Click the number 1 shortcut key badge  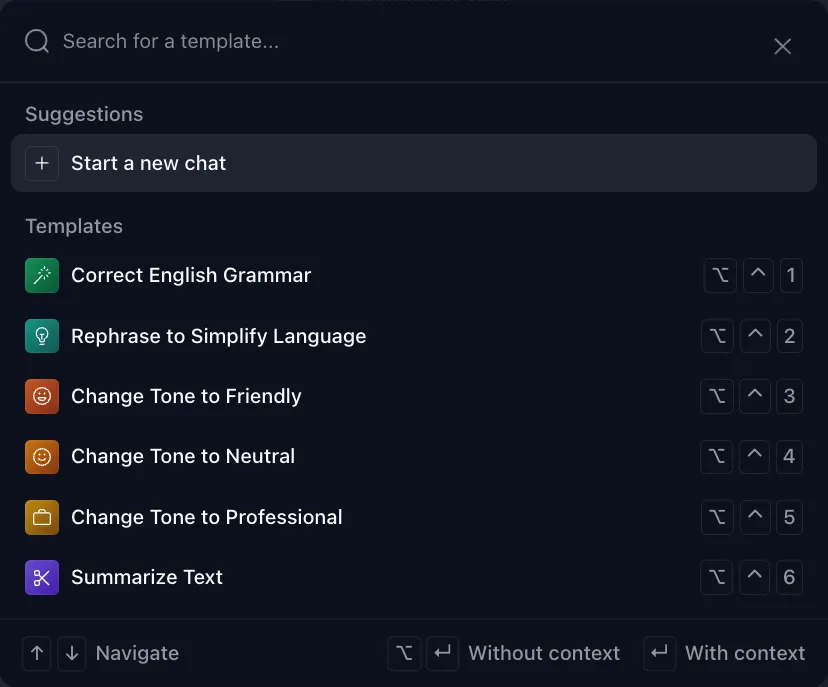tap(790, 275)
